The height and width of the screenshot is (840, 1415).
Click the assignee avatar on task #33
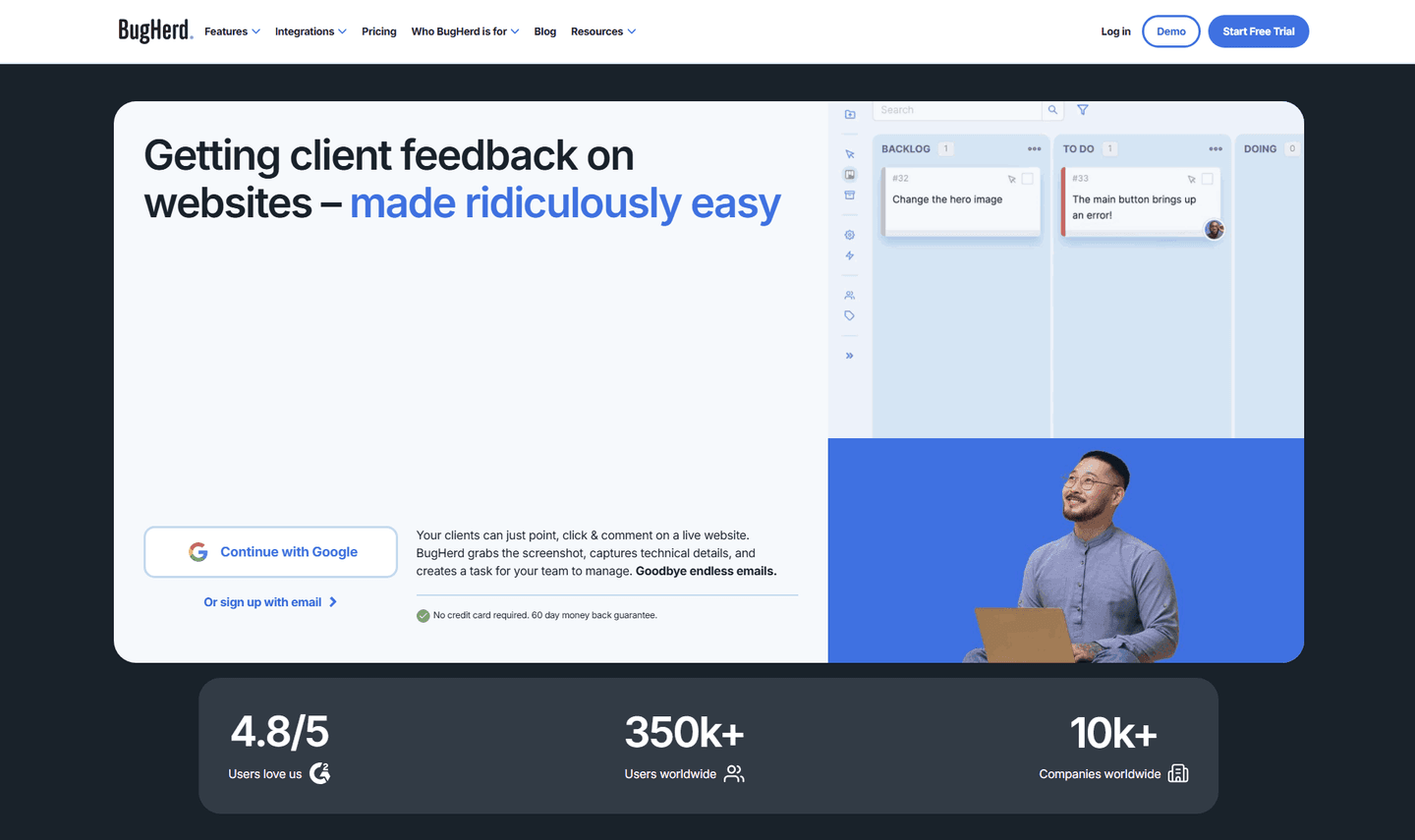(x=1215, y=229)
